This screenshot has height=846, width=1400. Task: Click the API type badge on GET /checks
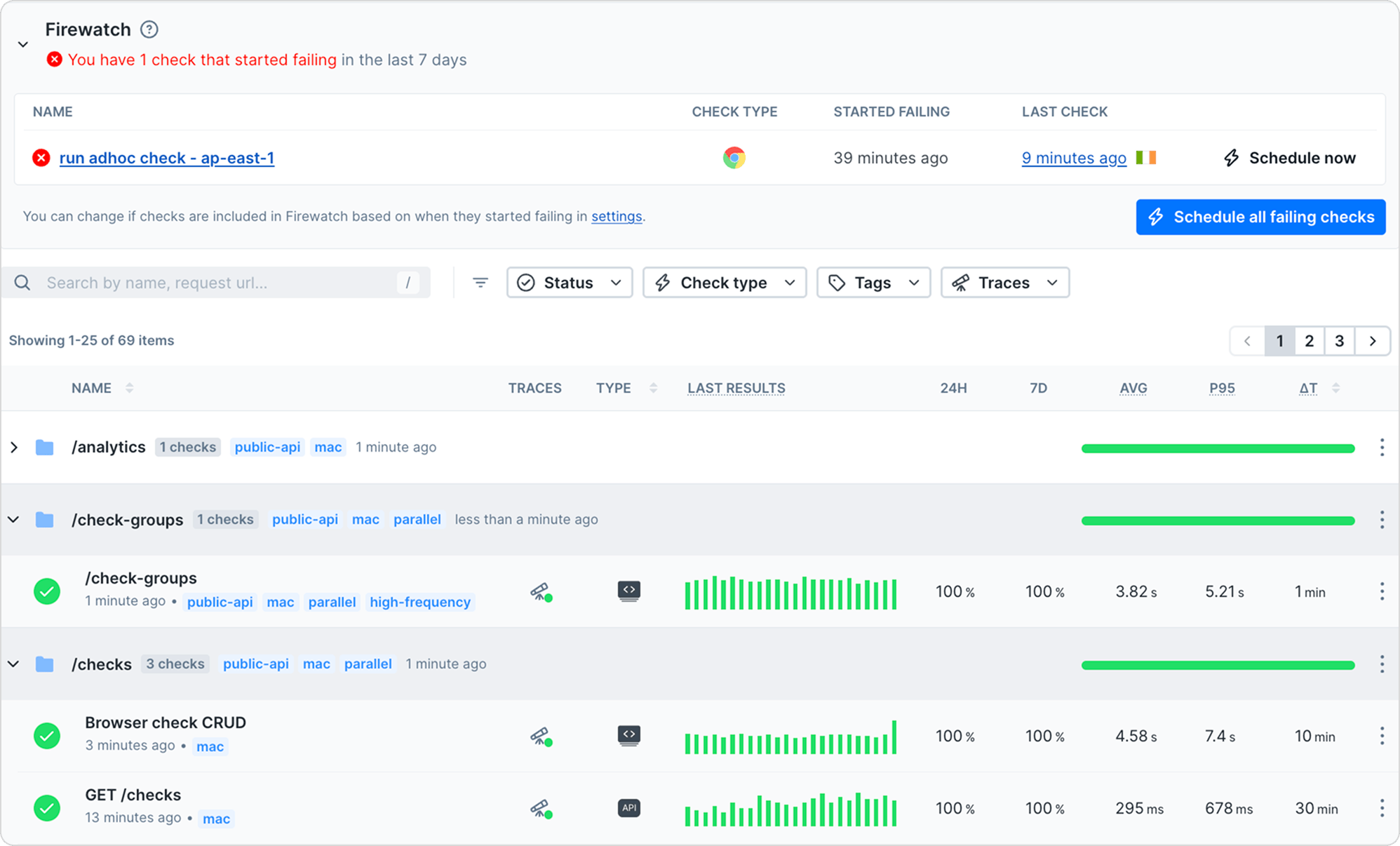point(628,808)
